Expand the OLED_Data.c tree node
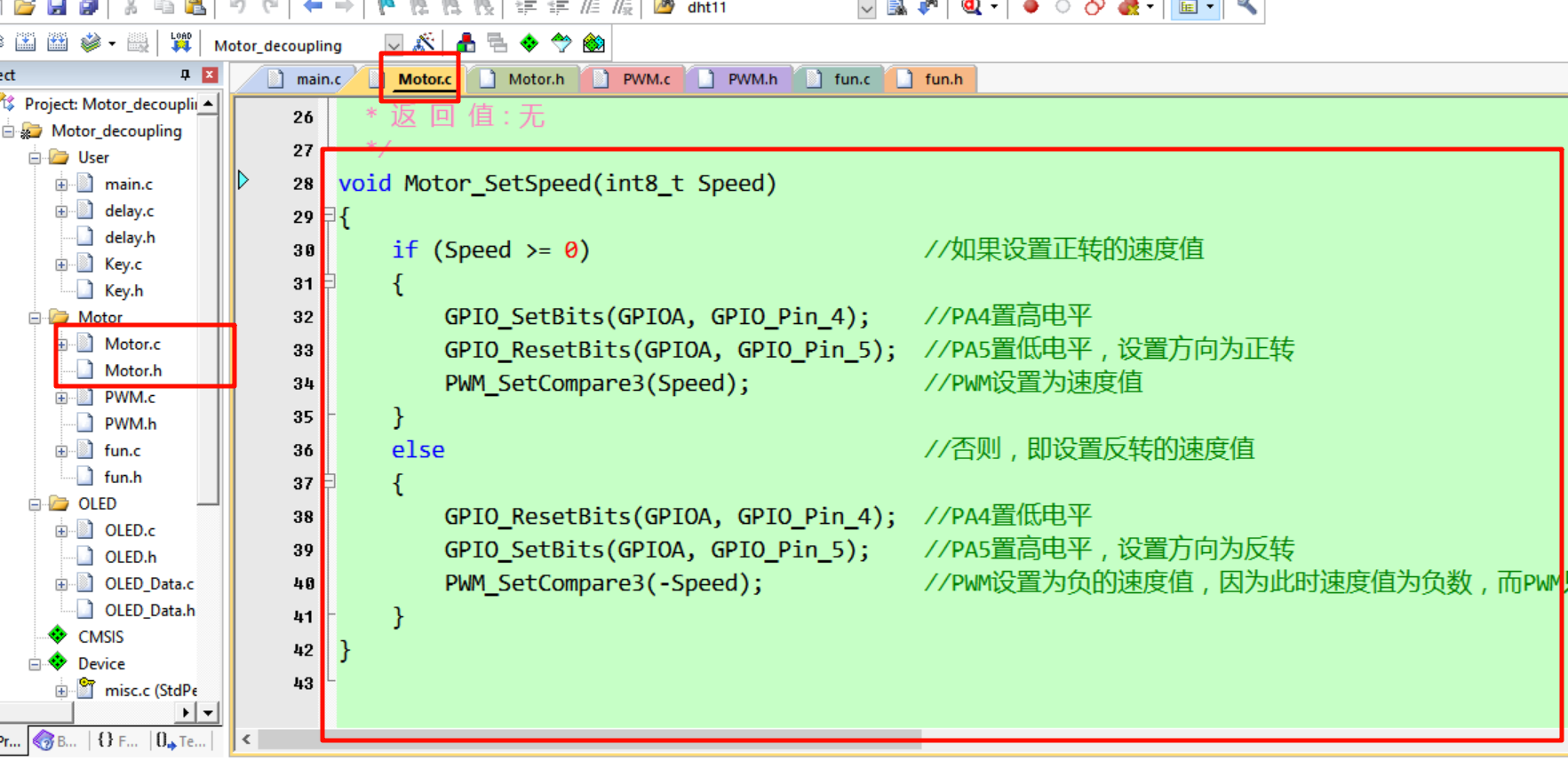1568x760 pixels. pos(61,584)
